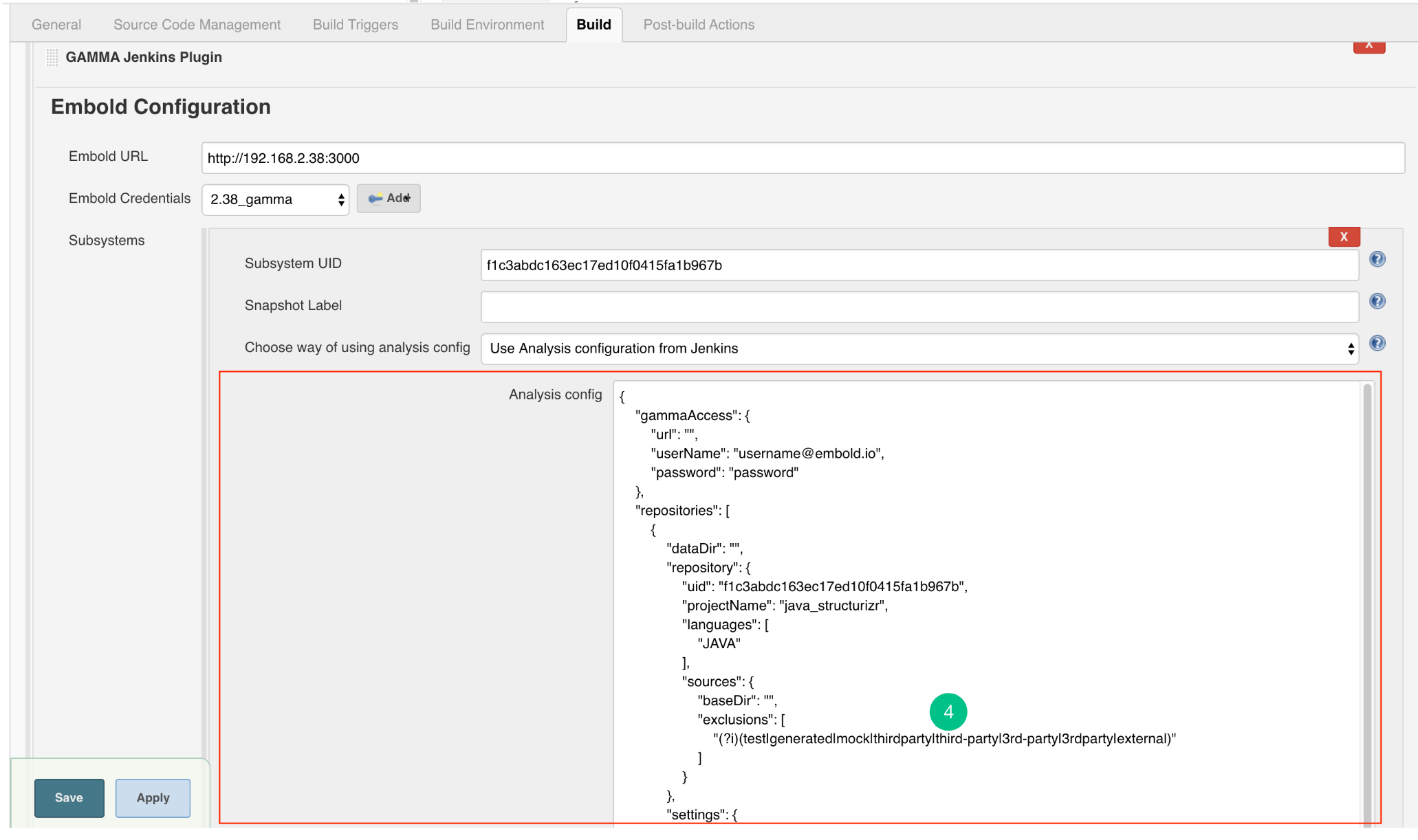Image resolution: width=1418 pixels, height=840 pixels.
Task: Click the "userName": "username@embold.io" line
Action: pos(767,454)
